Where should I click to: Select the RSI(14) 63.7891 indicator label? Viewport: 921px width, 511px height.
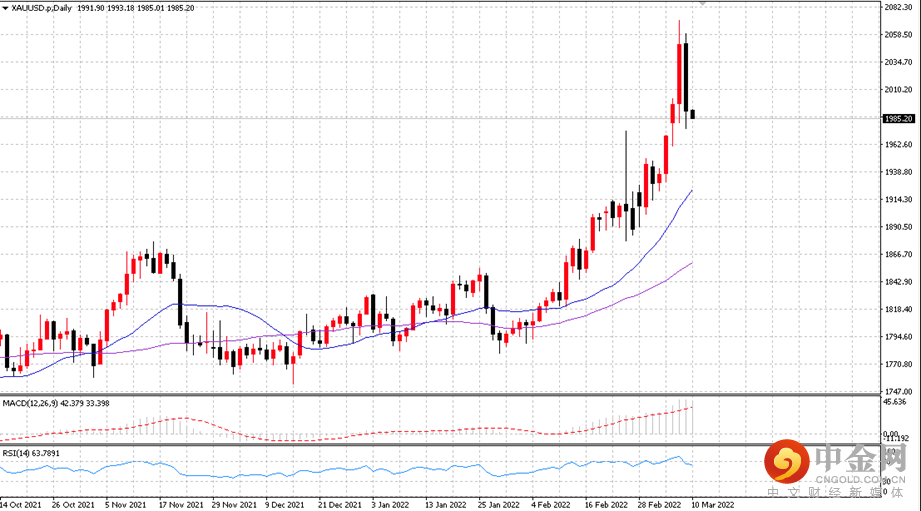click(x=31, y=453)
